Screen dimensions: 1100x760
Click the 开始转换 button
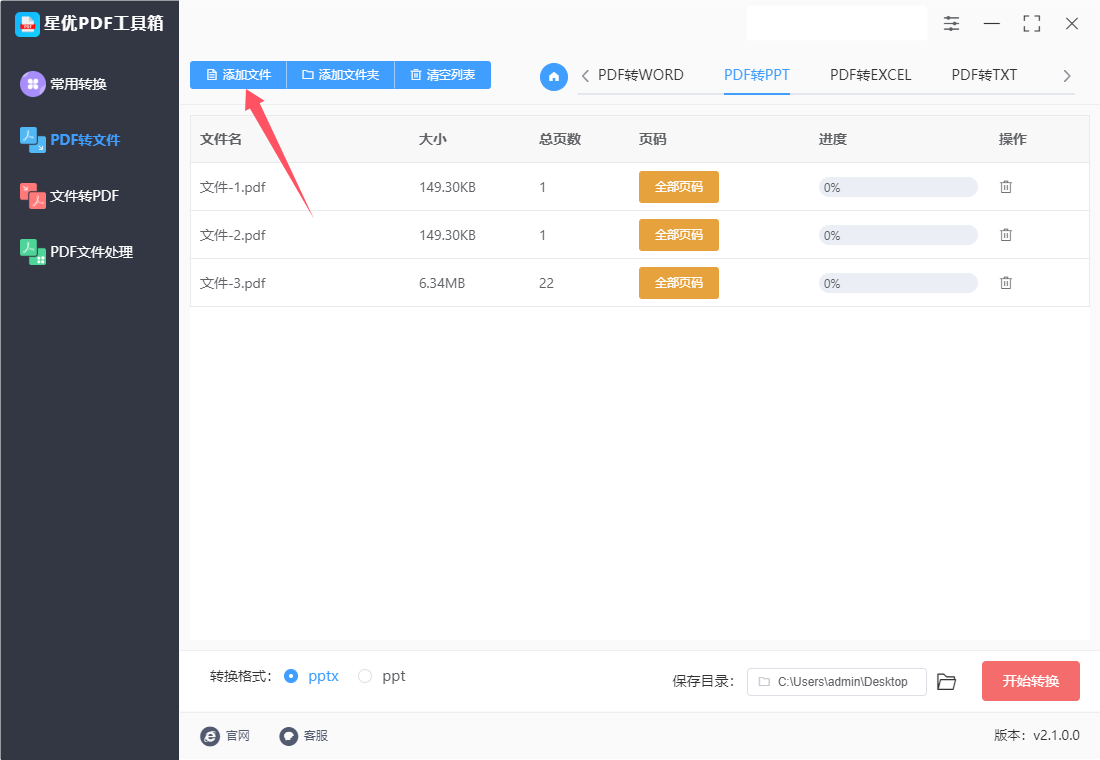click(x=1031, y=681)
